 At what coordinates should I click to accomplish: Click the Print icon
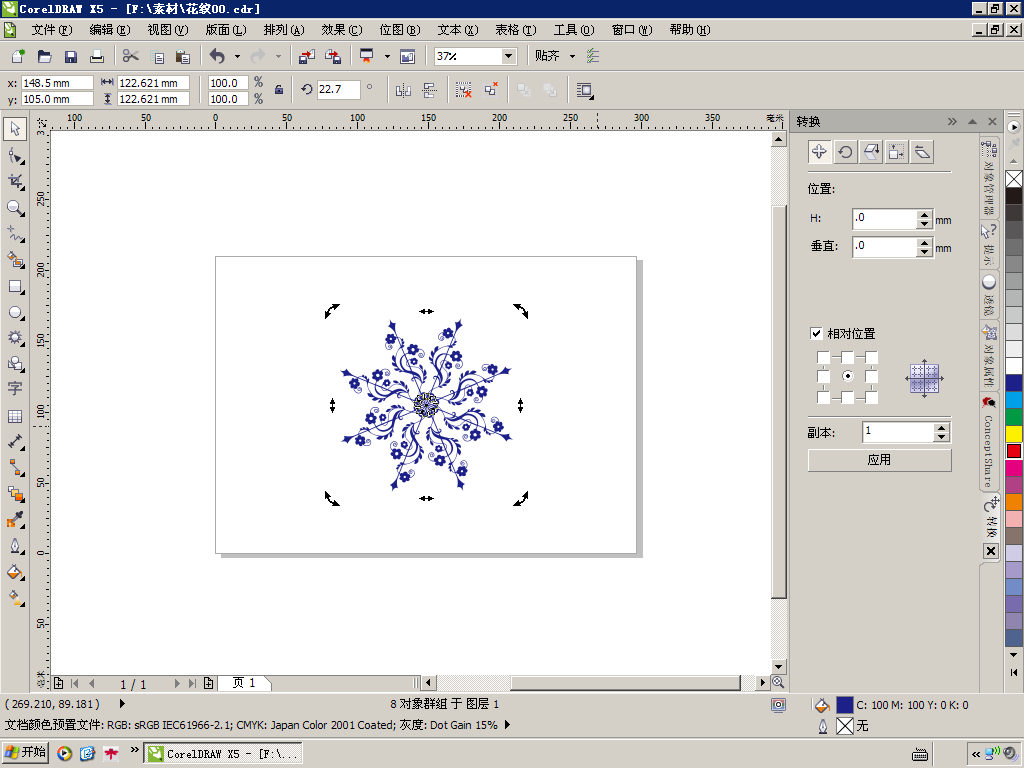coord(97,56)
